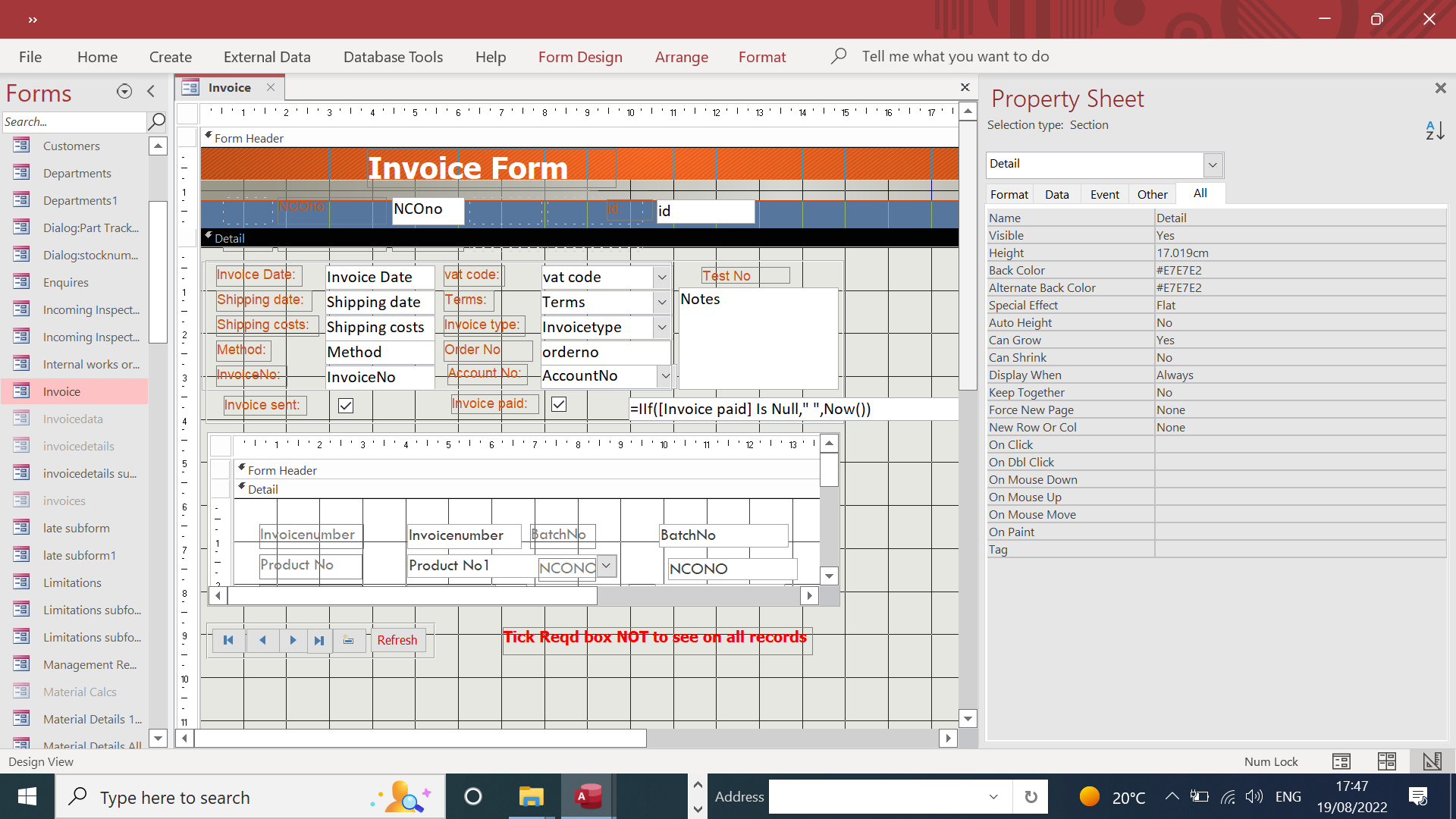This screenshot has height=819, width=1456.
Task: Click the alphabetical sort icon in Property Sheet
Action: (x=1435, y=130)
